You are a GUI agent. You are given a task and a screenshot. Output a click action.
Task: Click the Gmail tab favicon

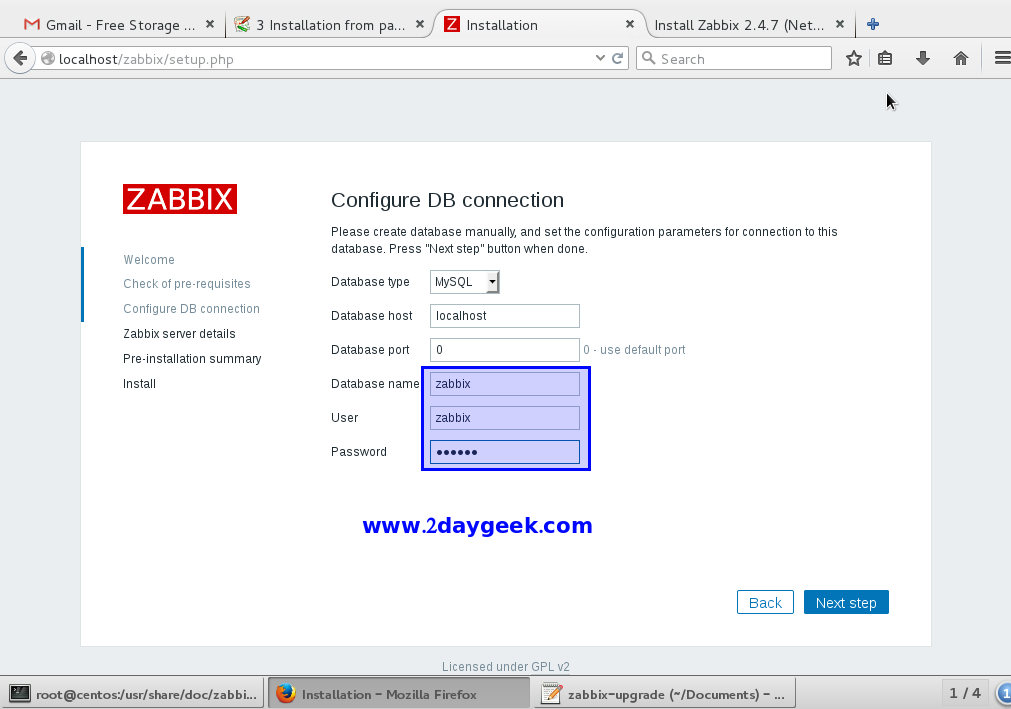pos(32,24)
